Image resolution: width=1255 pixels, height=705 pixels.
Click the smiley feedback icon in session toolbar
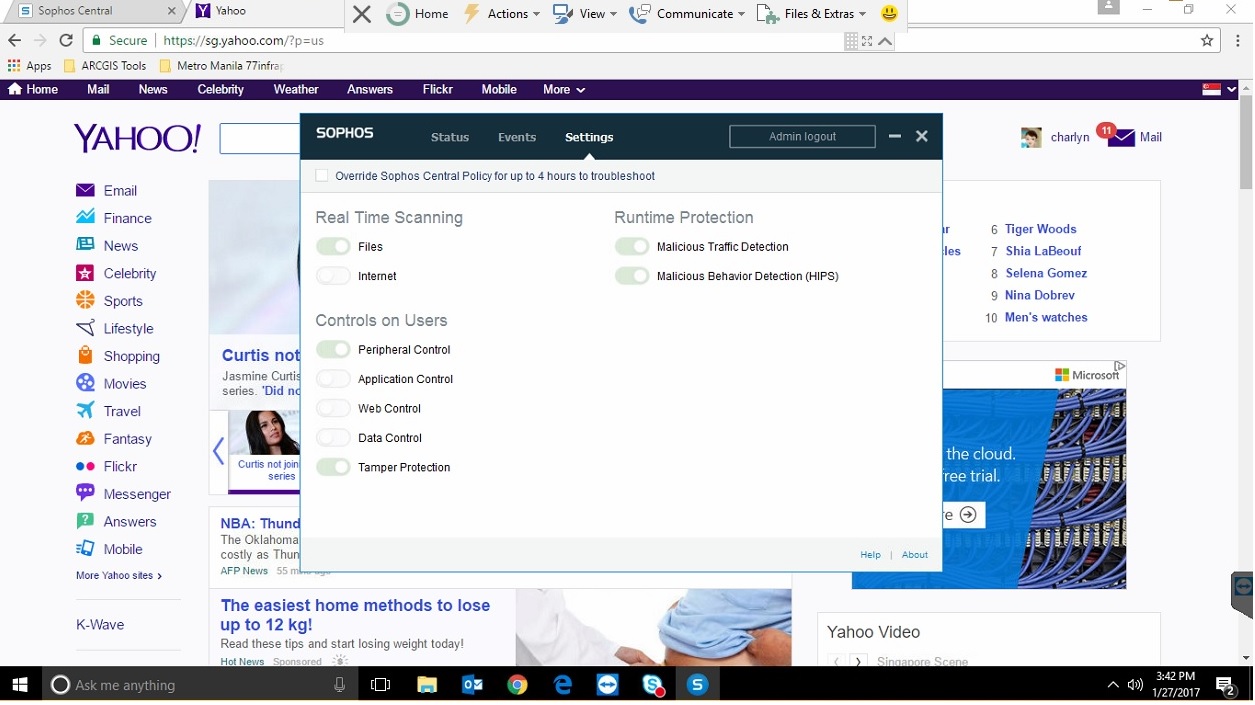[889, 14]
